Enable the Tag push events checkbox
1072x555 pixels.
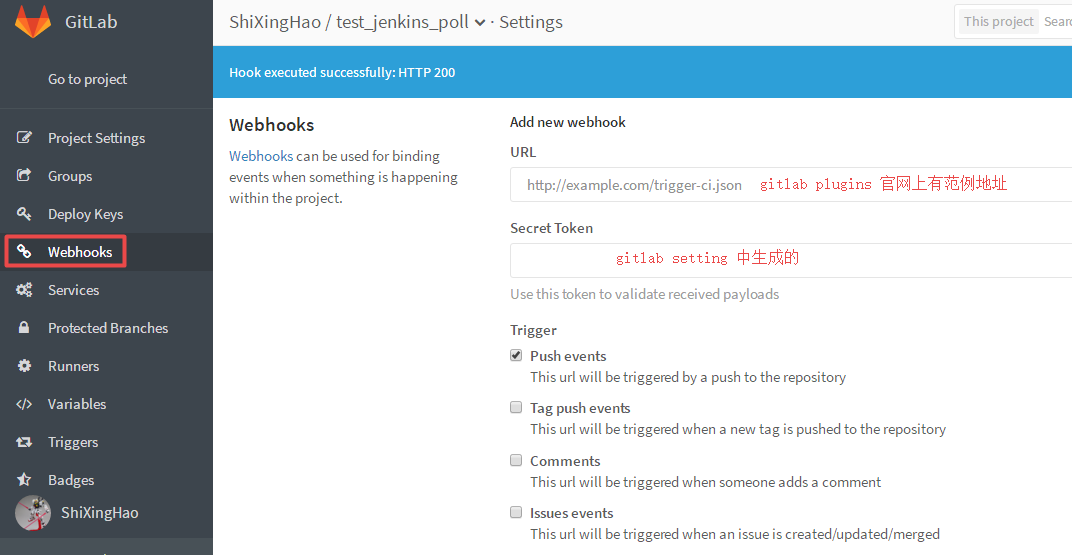516,407
